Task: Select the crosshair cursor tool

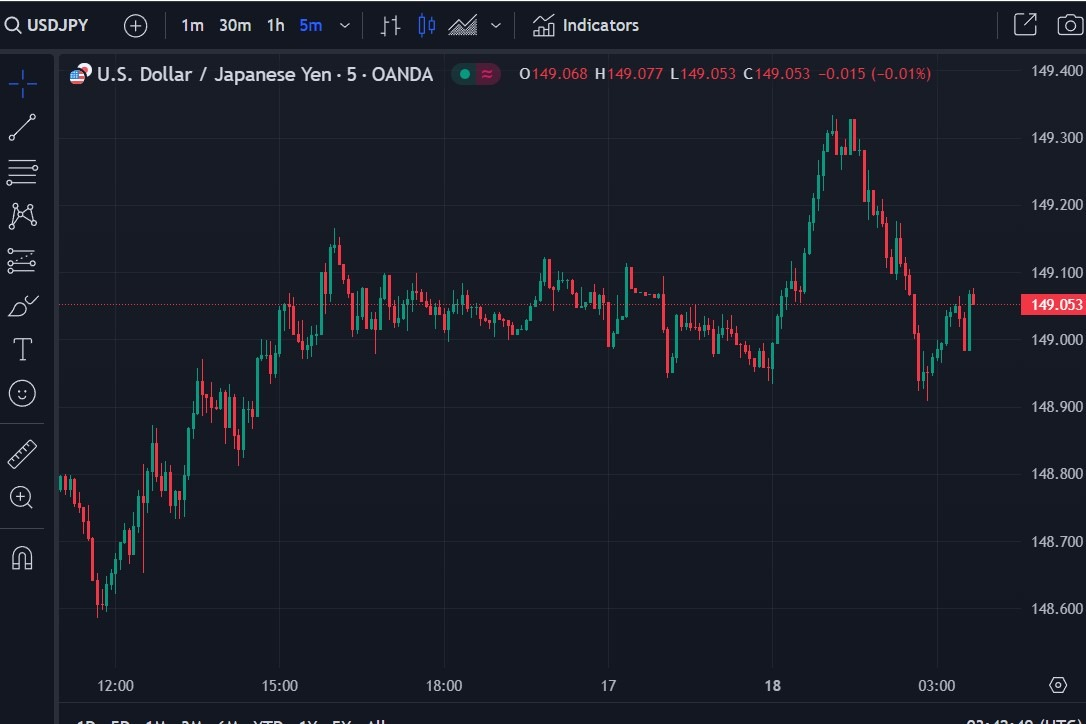Action: coord(22,84)
